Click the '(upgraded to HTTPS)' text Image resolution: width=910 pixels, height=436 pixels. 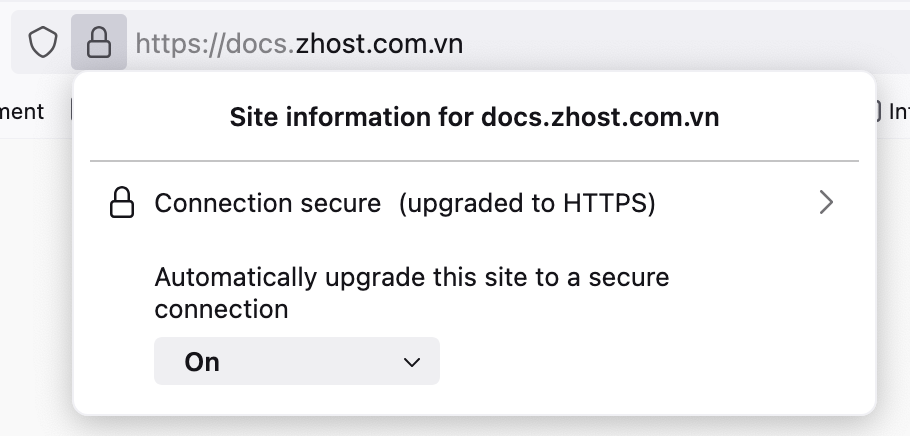[x=527, y=204]
